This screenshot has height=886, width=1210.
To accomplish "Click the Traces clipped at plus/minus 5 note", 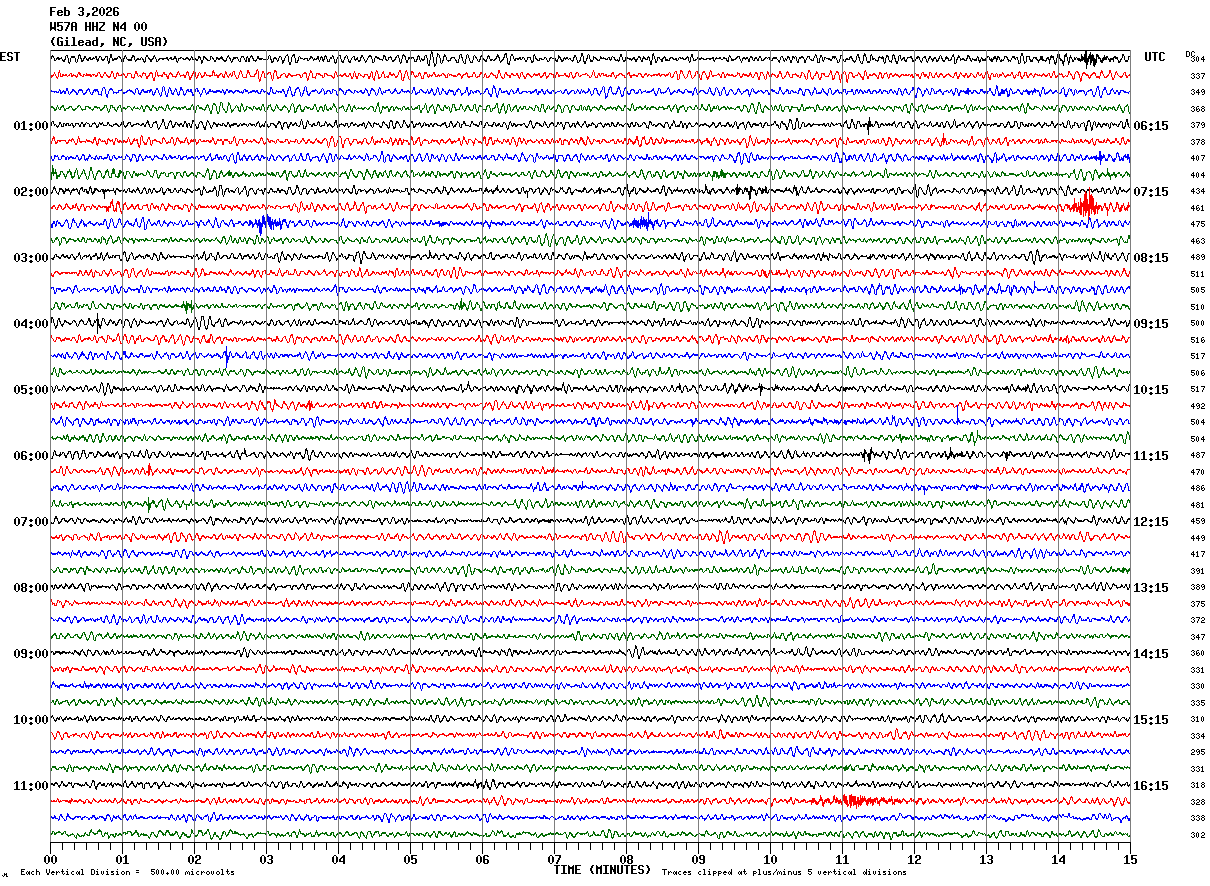I will click(x=784, y=872).
